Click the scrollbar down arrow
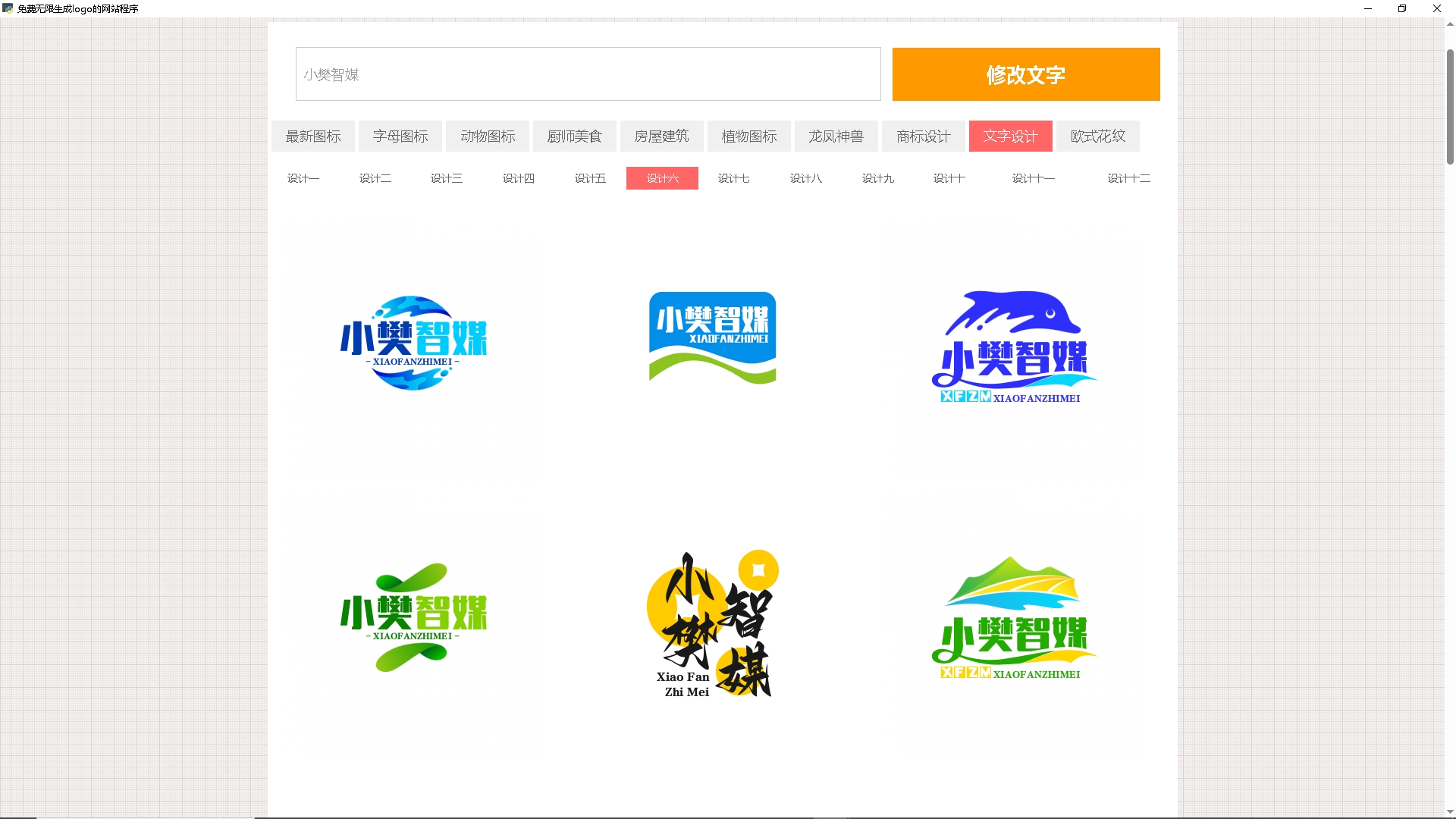The height and width of the screenshot is (819, 1456). tap(1450, 812)
